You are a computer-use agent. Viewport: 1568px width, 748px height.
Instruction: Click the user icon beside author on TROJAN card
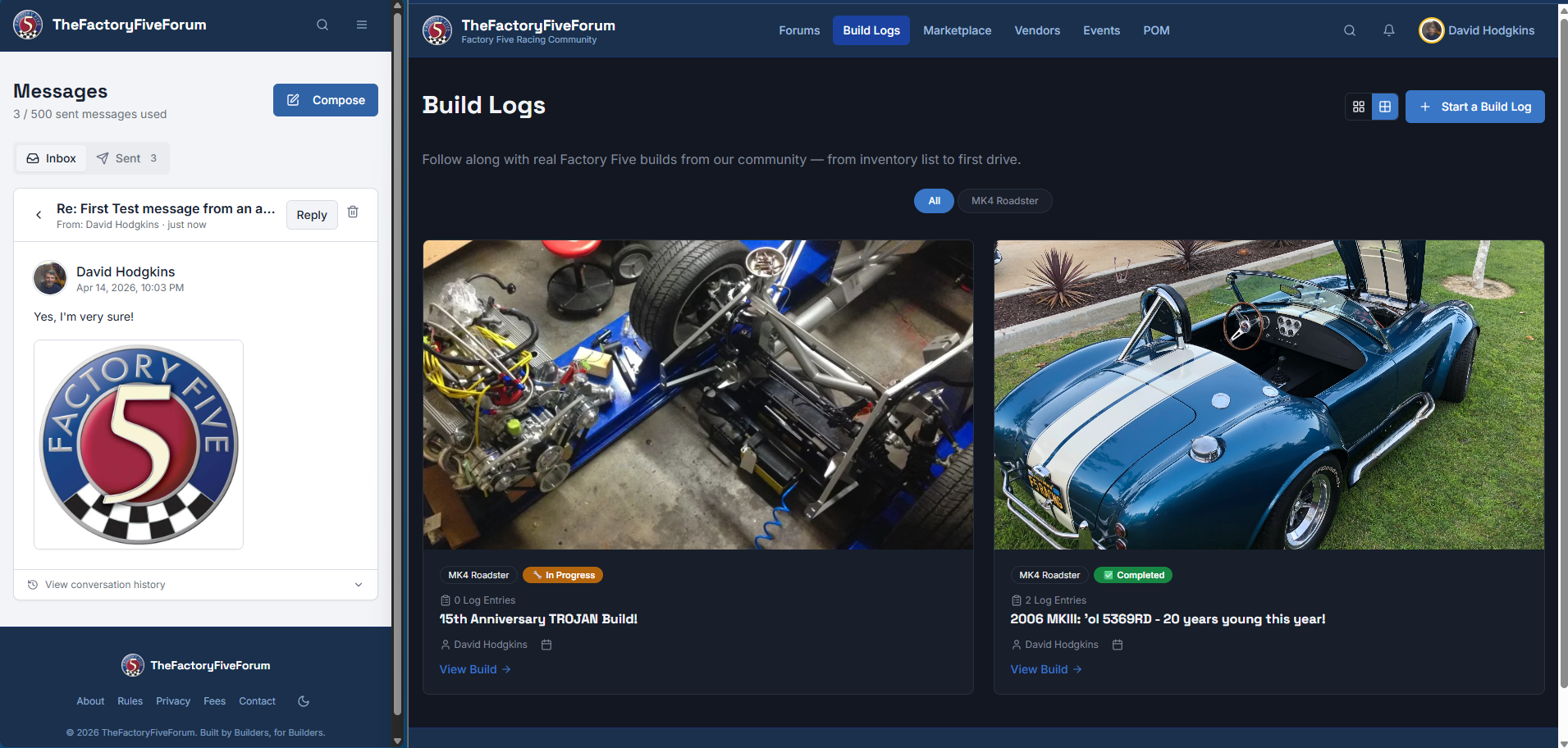[446, 645]
